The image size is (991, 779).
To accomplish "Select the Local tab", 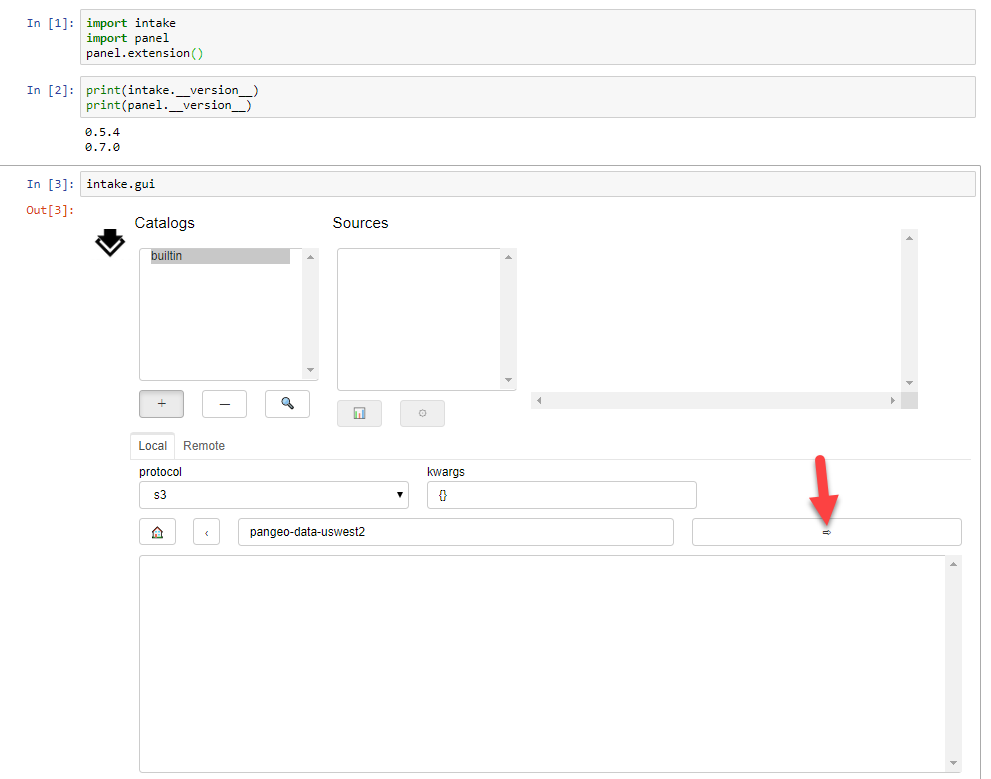I will (152, 445).
